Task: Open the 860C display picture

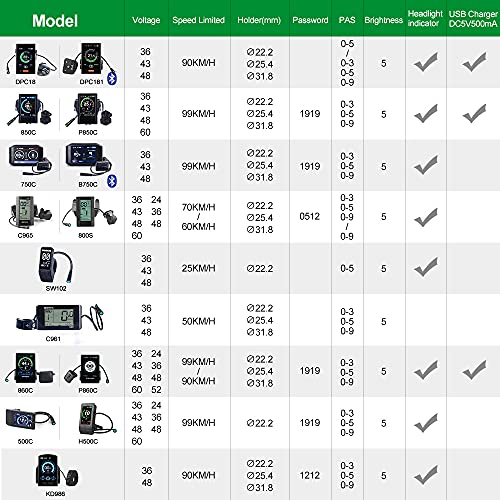Action: [x=29, y=368]
